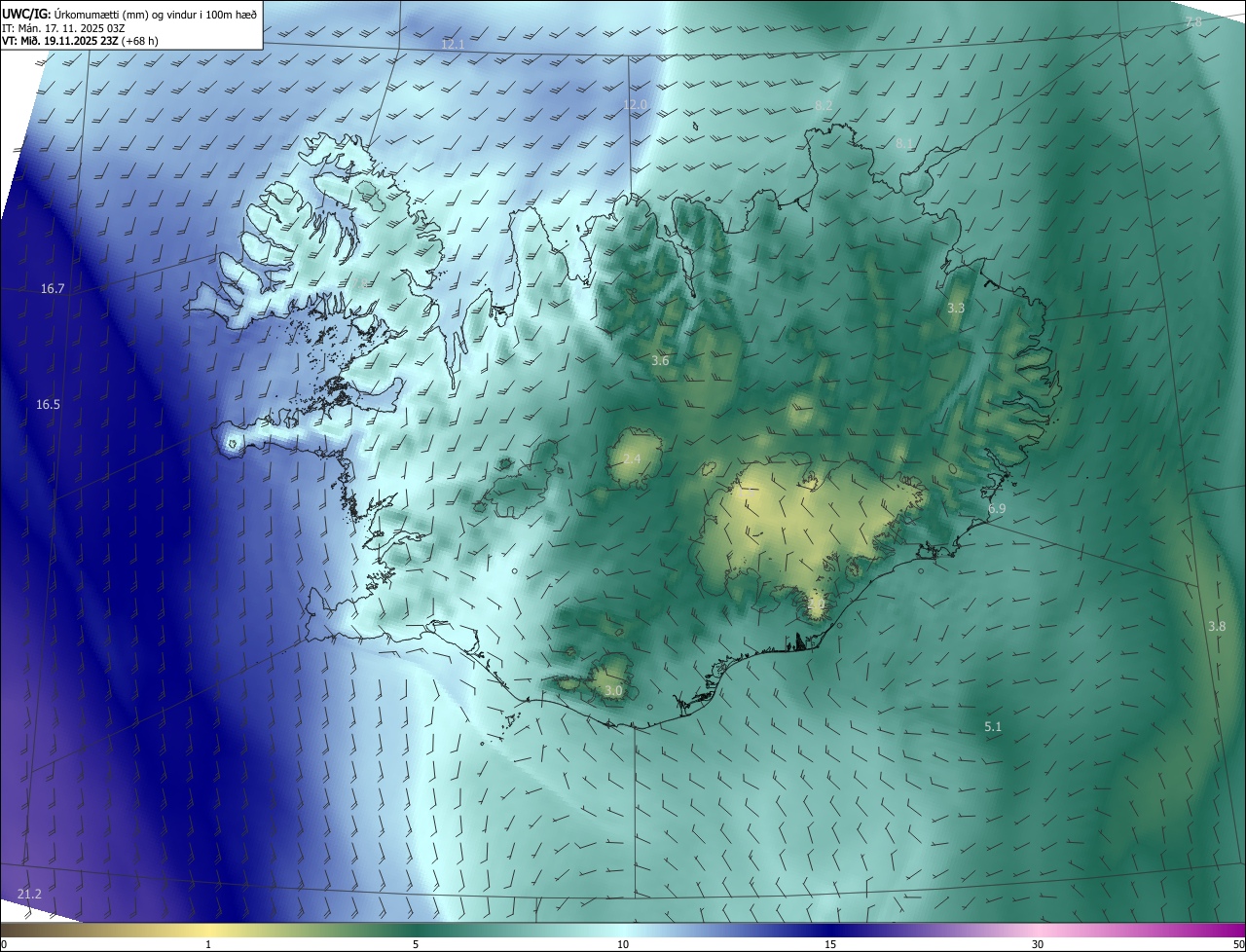Click the colorbar tick label 30
Image resolution: width=1246 pixels, height=952 pixels.
tap(1038, 945)
